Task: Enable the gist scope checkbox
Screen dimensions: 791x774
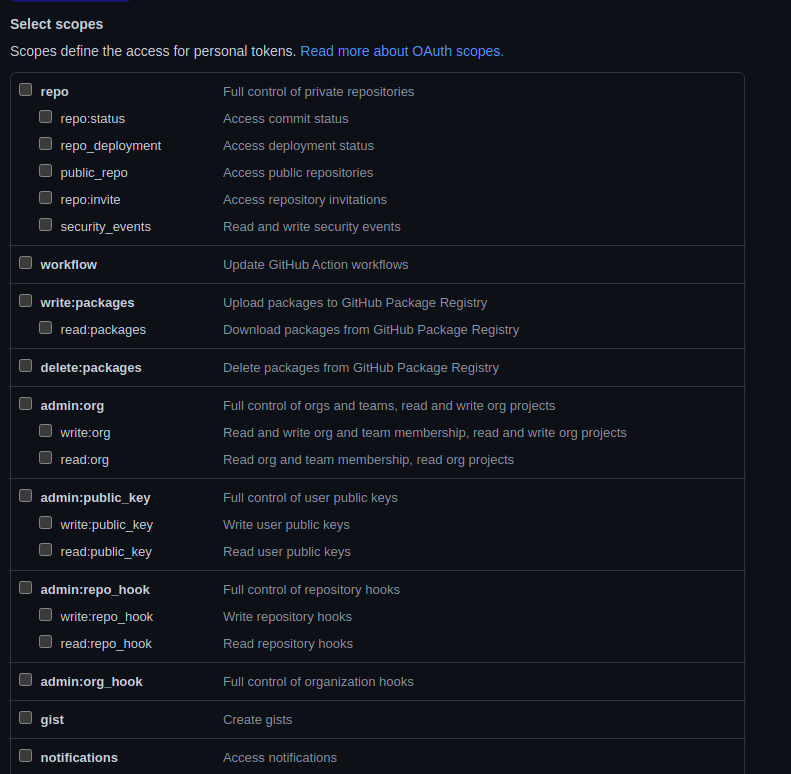Action: [26, 718]
